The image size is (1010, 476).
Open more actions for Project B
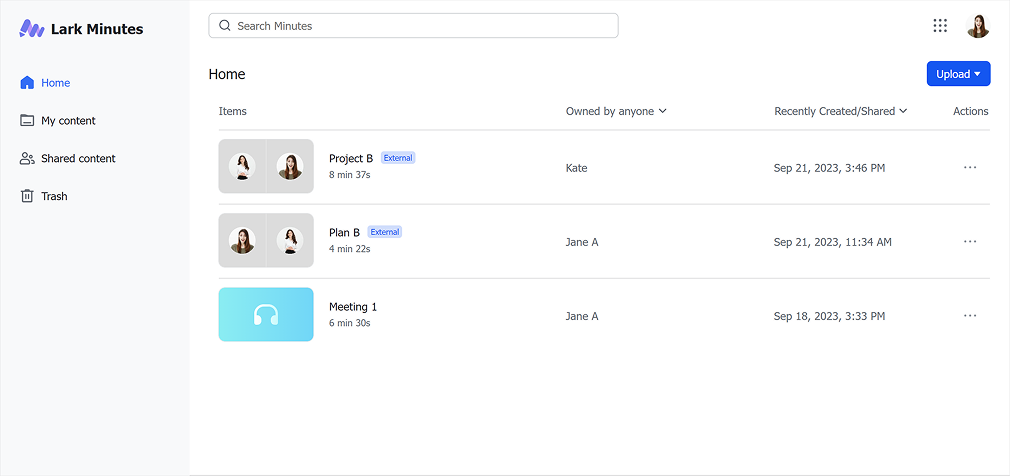970,168
